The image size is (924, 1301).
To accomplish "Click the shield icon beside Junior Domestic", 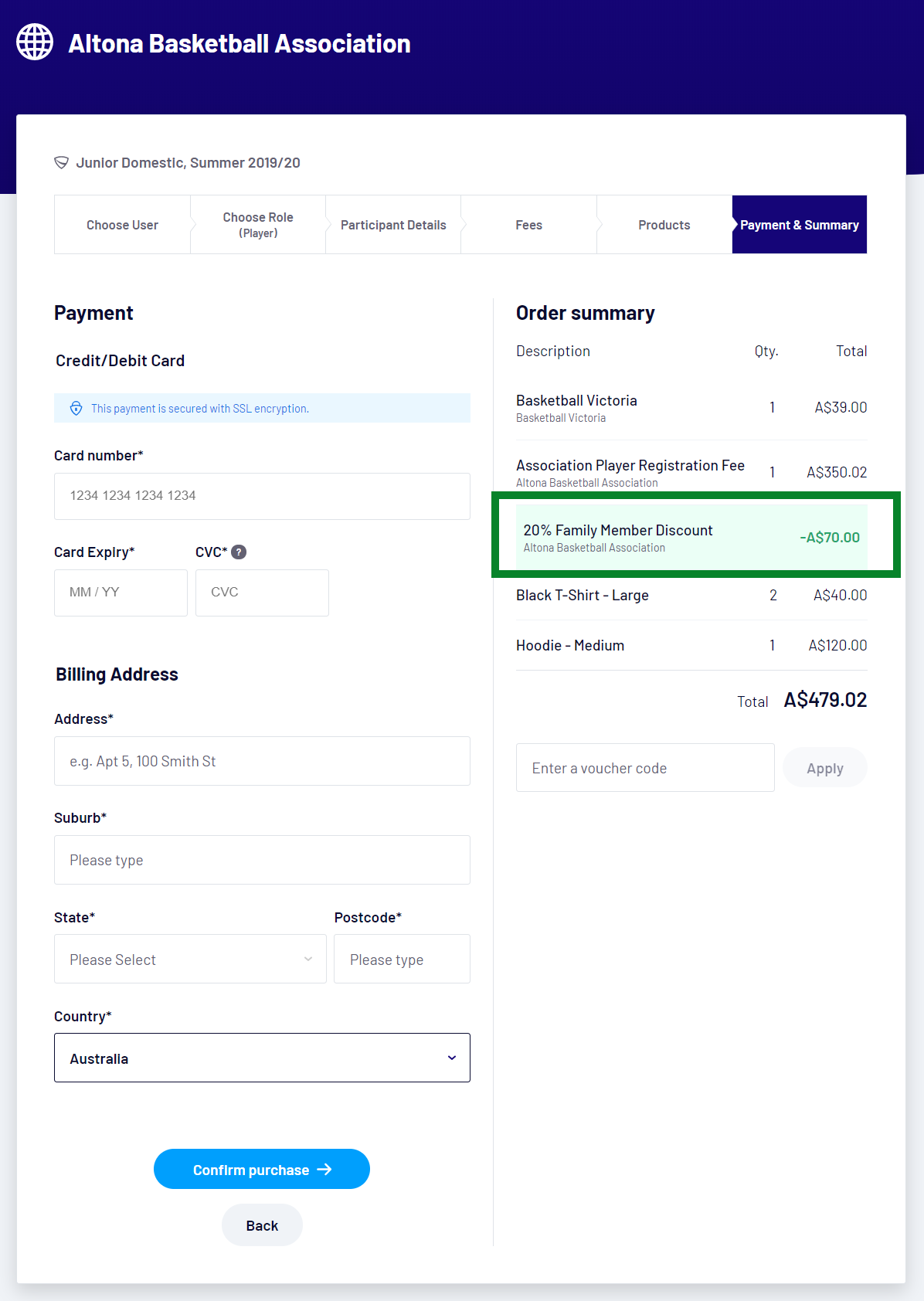I will coord(61,162).
